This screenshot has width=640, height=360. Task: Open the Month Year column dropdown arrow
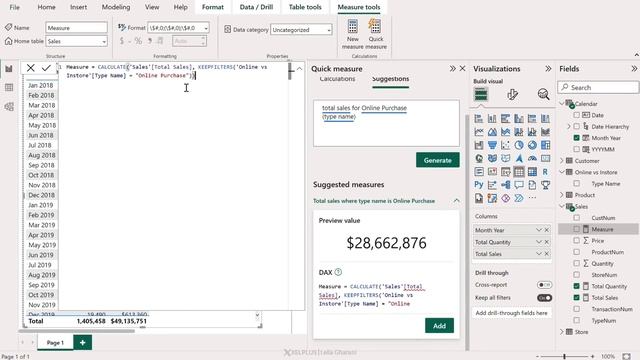tap(539, 230)
